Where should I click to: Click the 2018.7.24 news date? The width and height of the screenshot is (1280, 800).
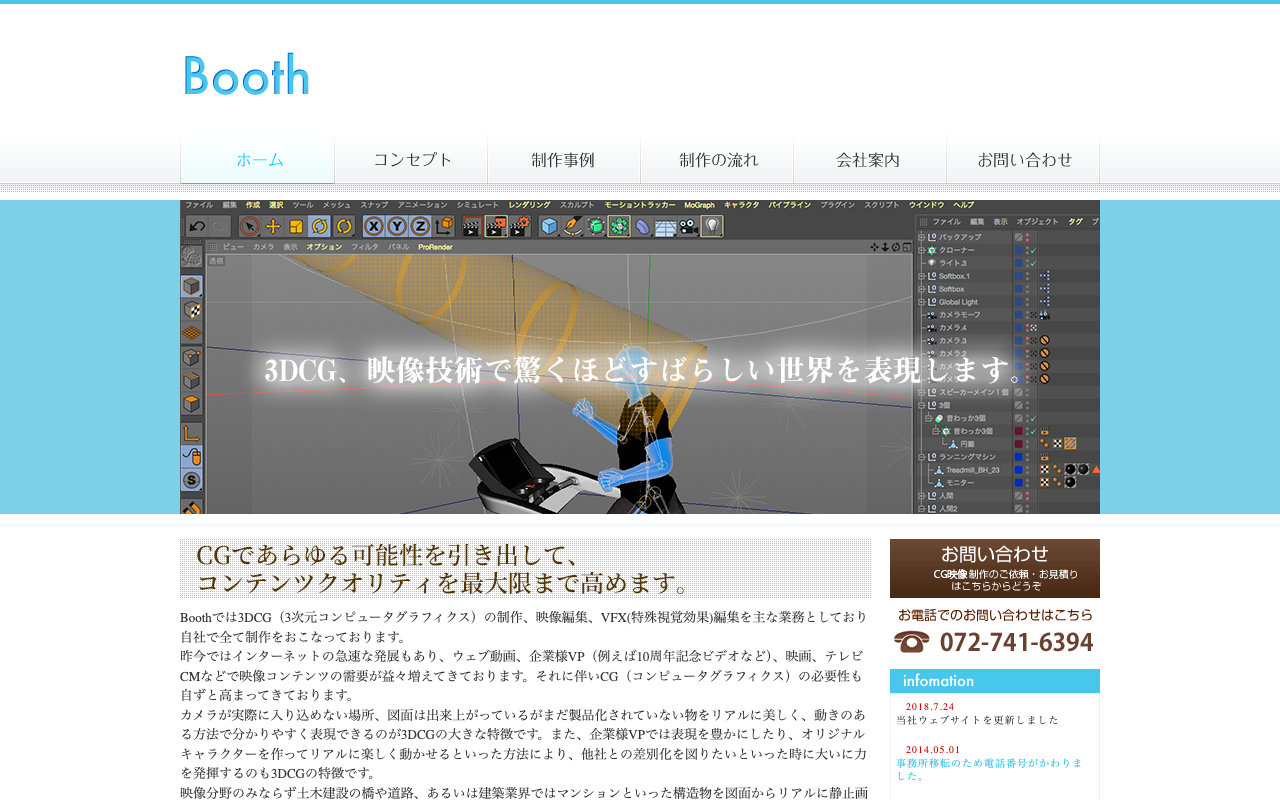930,706
